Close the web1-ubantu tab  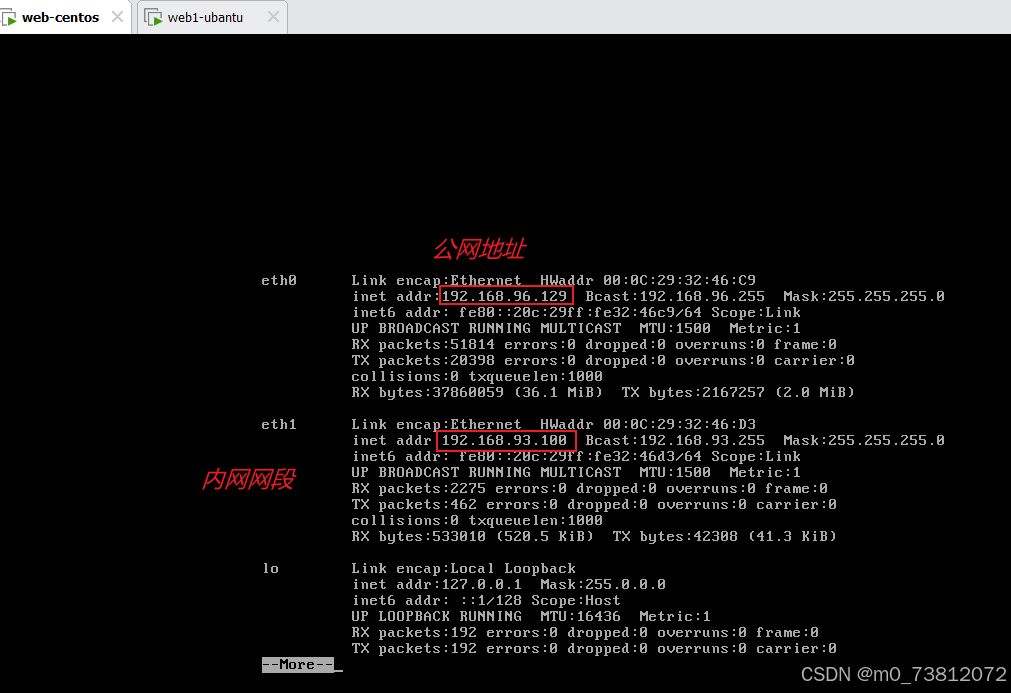pos(273,17)
